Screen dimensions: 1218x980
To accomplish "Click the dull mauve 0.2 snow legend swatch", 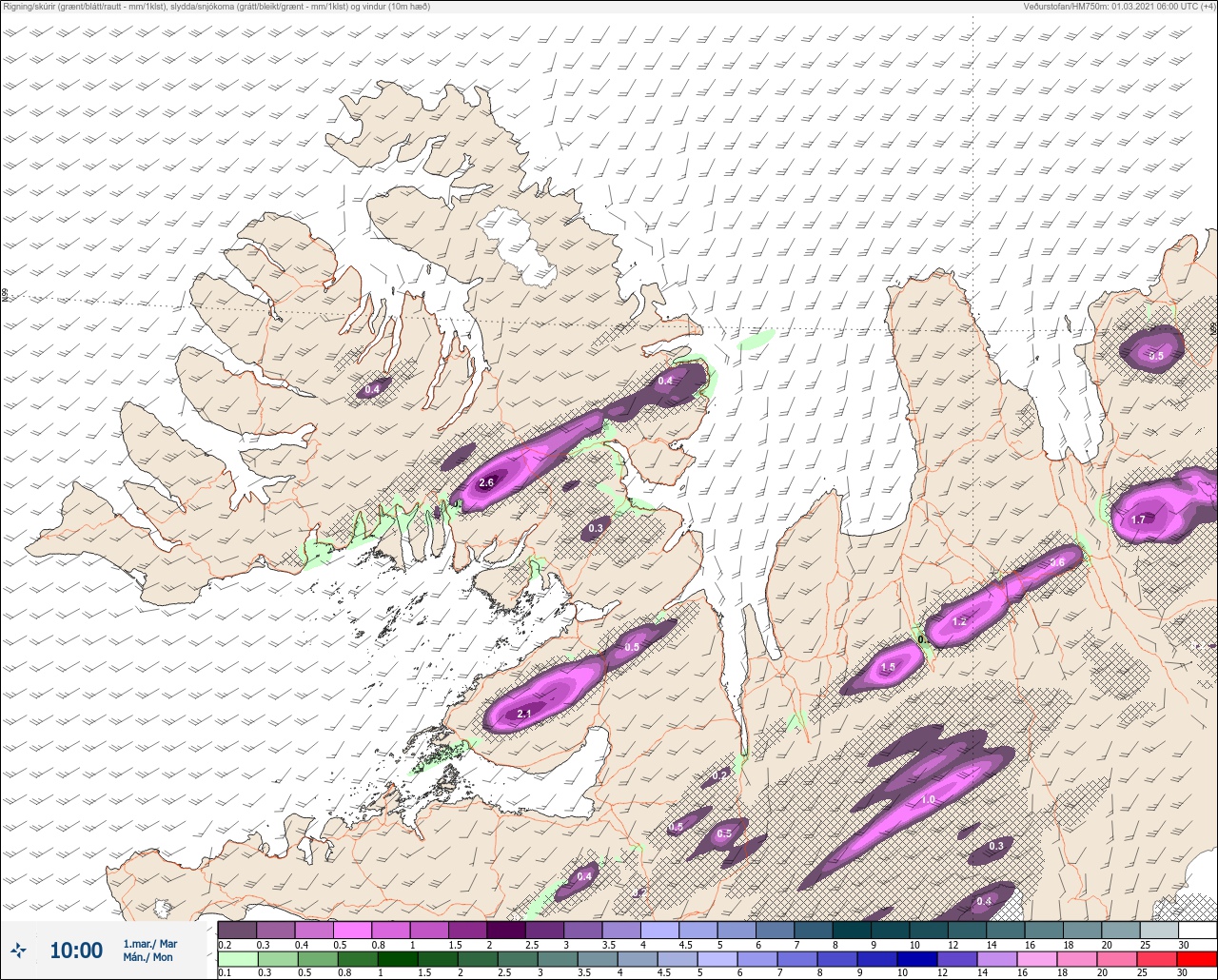I will (237, 930).
